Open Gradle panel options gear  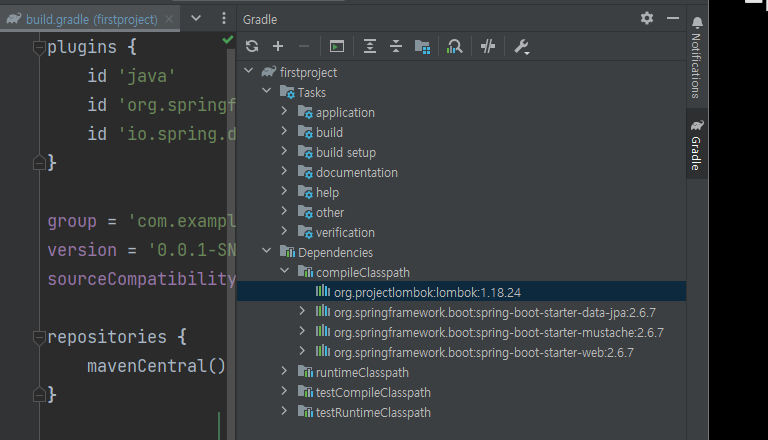(647, 19)
